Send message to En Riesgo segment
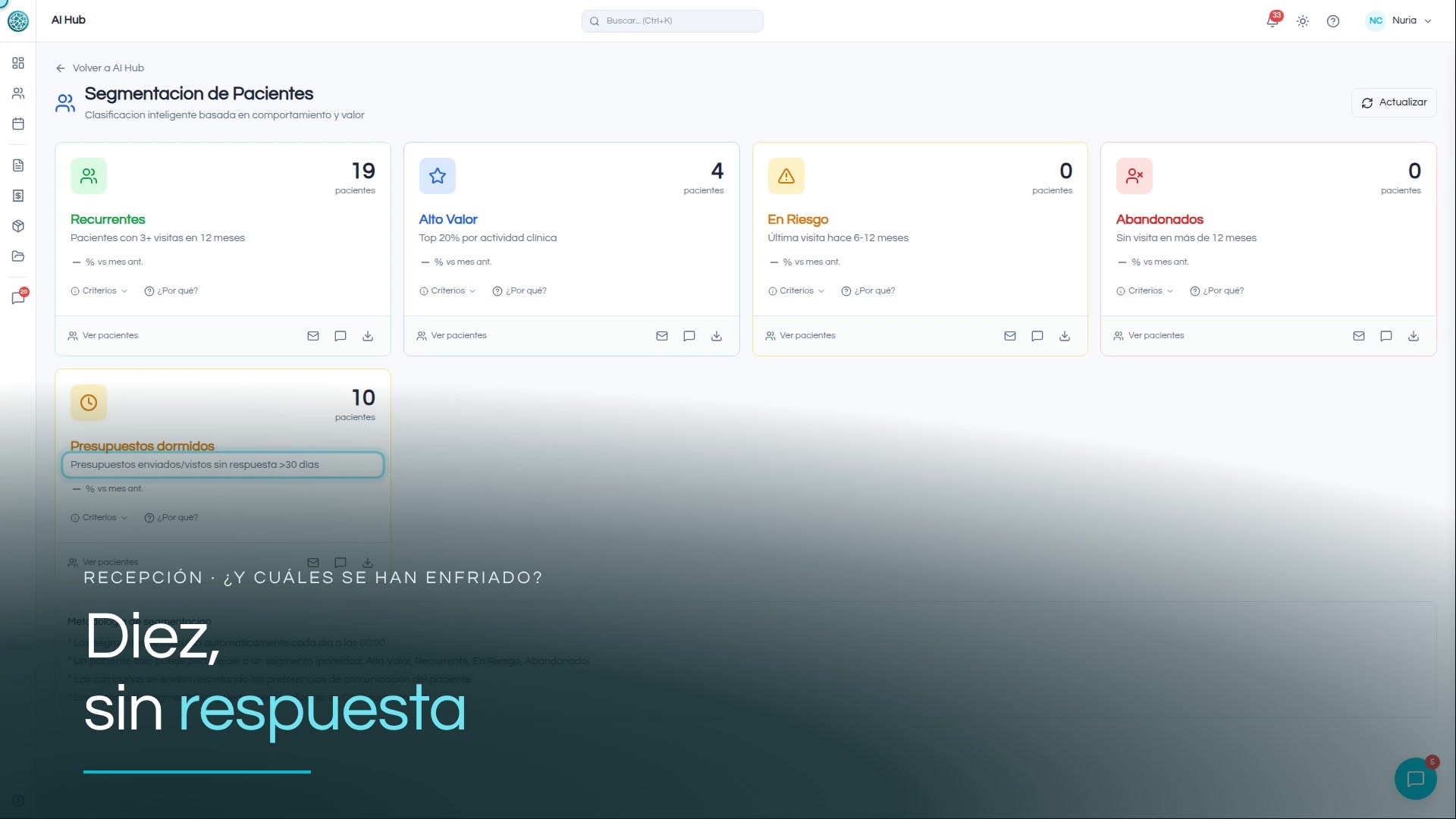Image resolution: width=1456 pixels, height=819 pixels. click(x=1037, y=336)
